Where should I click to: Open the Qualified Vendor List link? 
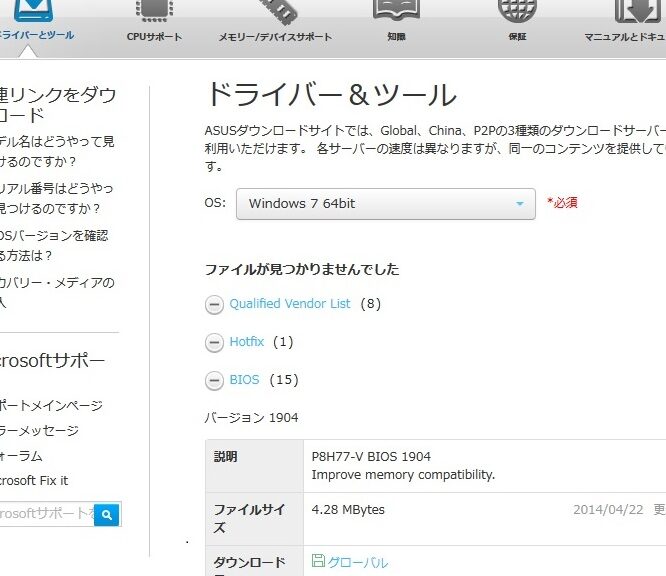click(x=290, y=304)
